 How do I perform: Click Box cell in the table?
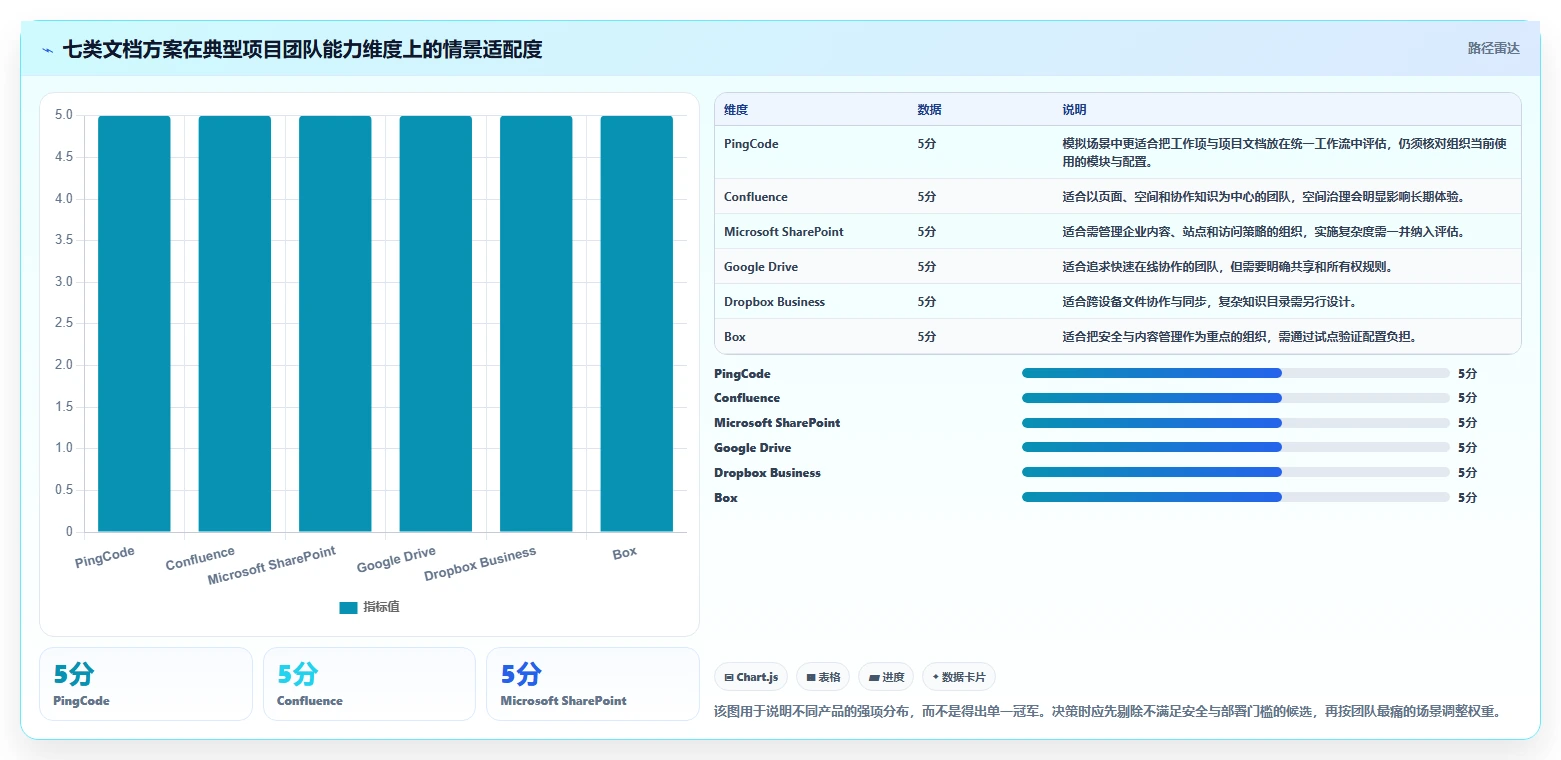735,337
